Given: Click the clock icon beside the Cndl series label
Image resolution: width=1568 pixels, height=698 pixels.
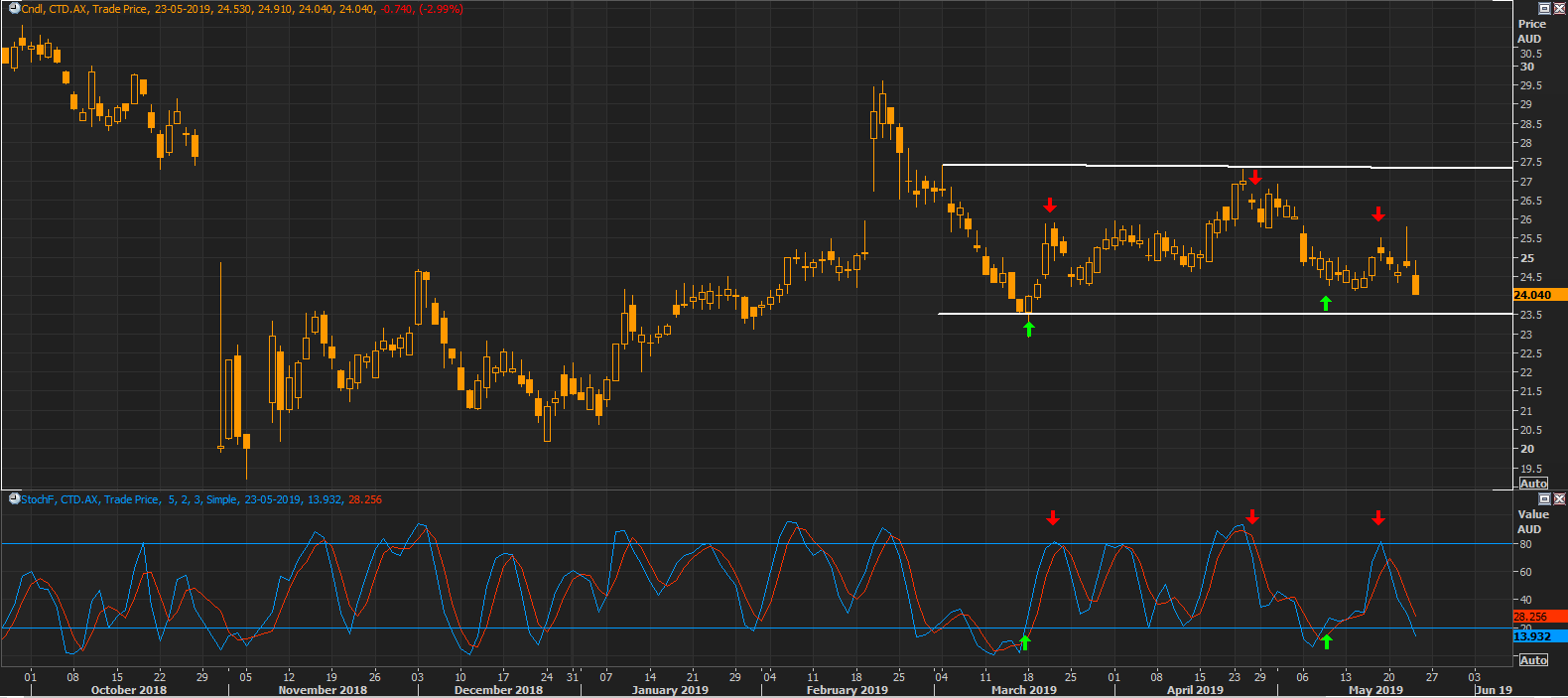Looking at the screenshot, I should 14,8.
